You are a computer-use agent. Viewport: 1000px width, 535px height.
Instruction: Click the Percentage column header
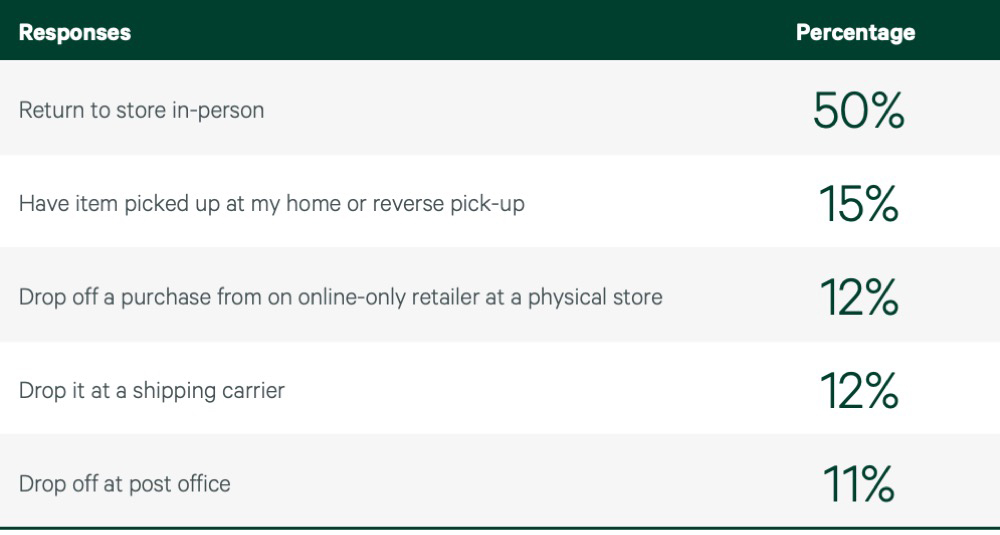[x=855, y=32]
